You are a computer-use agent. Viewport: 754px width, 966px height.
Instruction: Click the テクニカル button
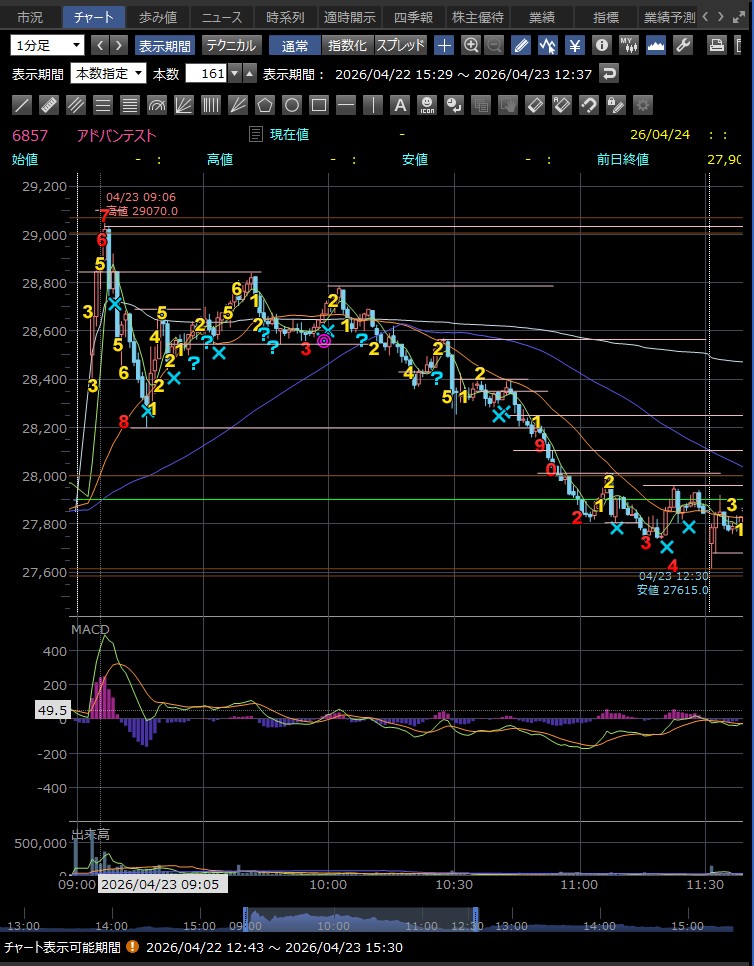(x=232, y=45)
